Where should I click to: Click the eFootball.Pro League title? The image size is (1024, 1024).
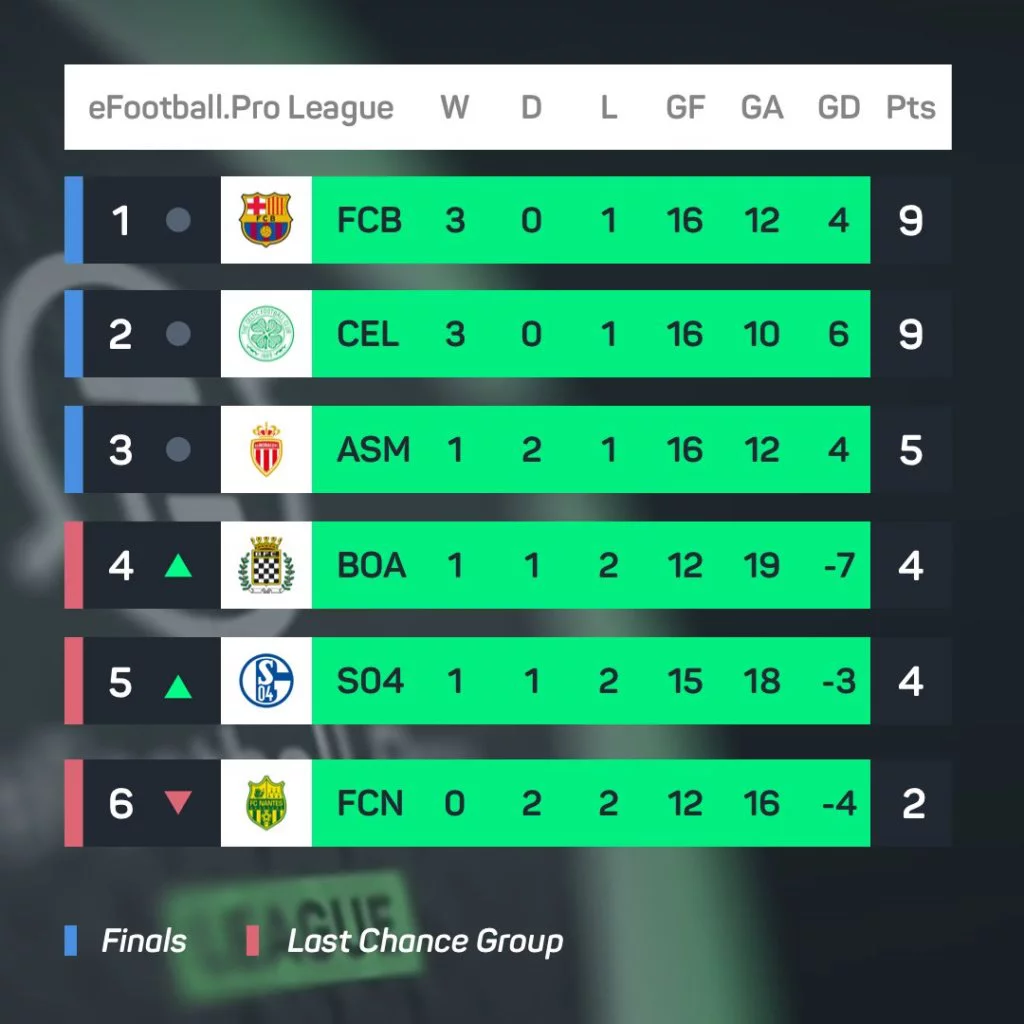pyautogui.click(x=241, y=108)
